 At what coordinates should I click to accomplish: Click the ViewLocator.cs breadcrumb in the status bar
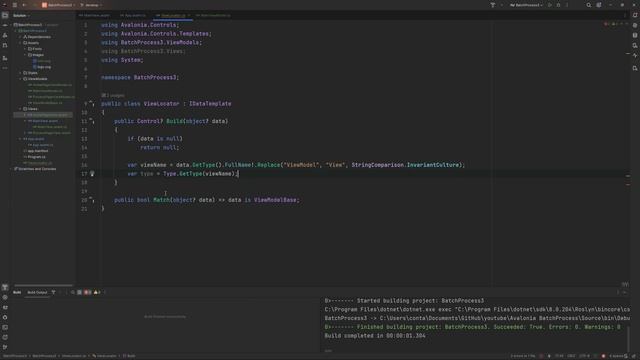(x=74, y=356)
